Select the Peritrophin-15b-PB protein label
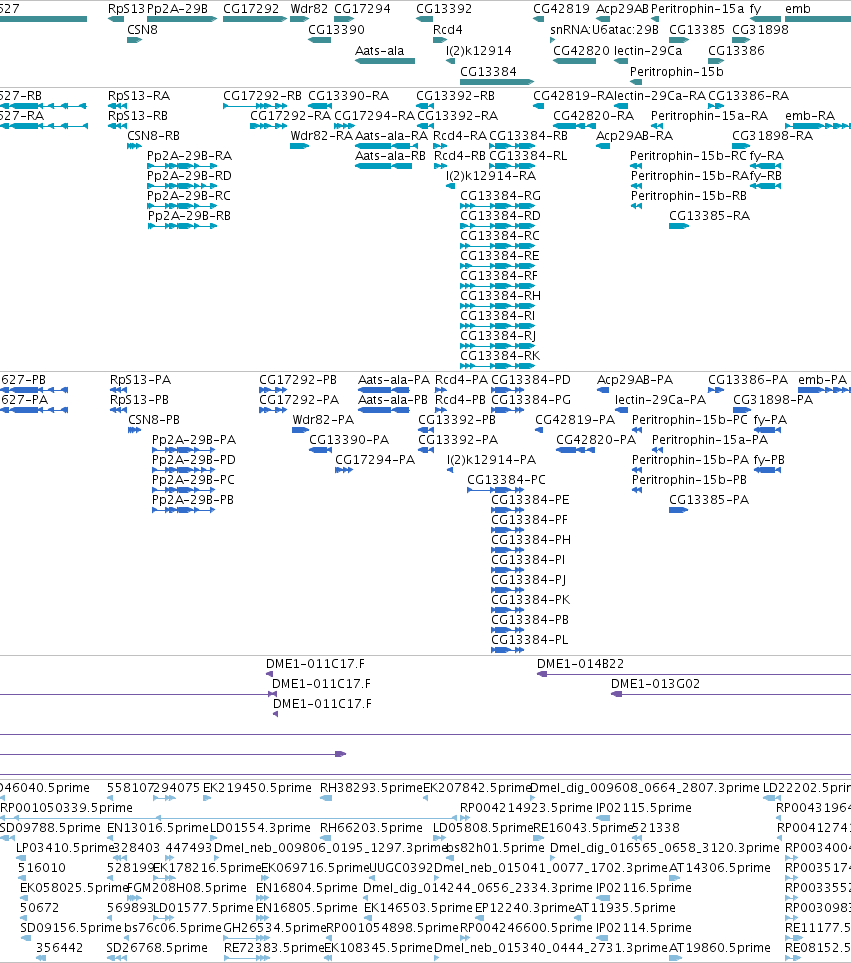The image size is (851, 963). coord(689,479)
